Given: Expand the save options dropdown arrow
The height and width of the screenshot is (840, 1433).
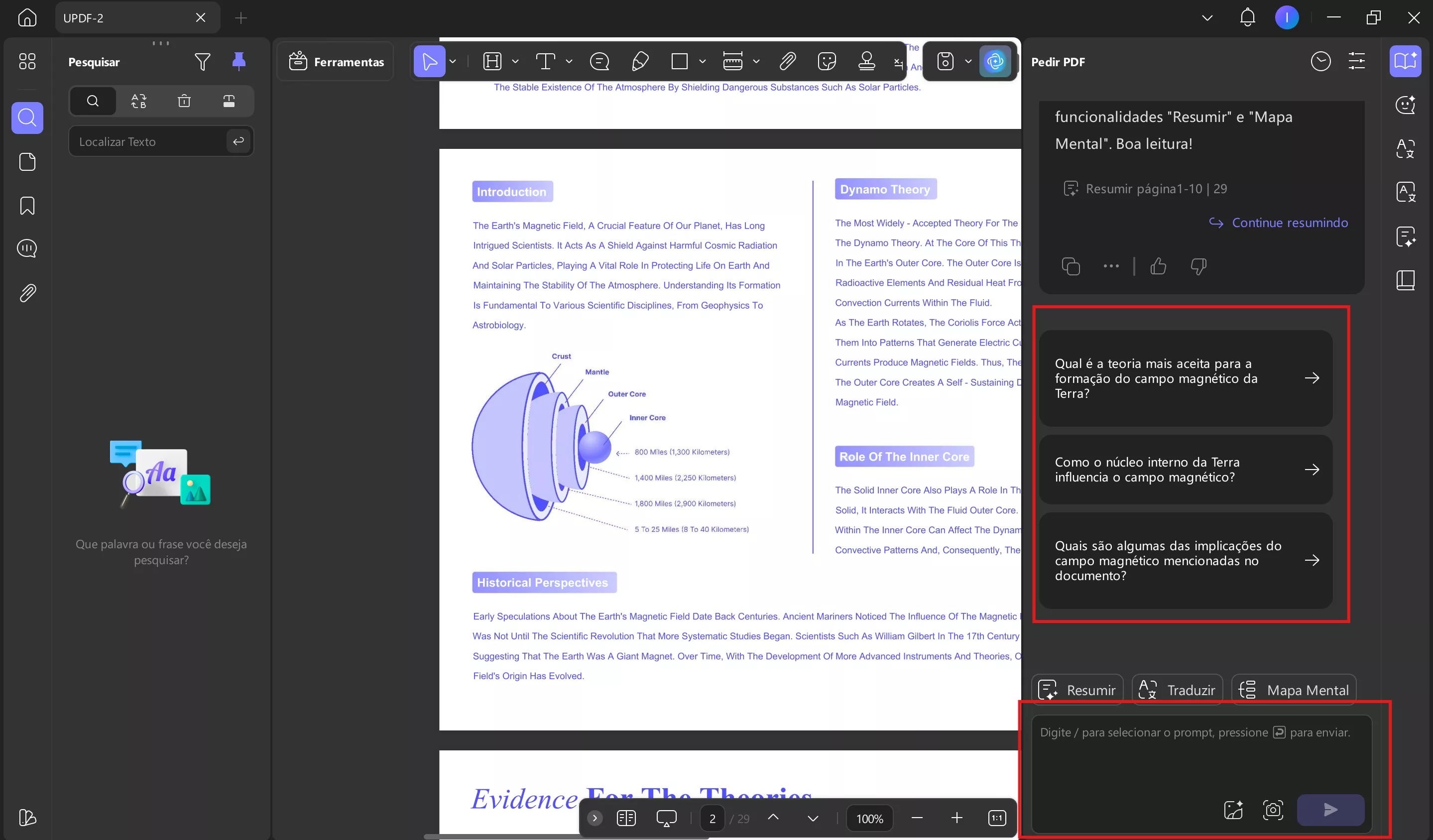Looking at the screenshot, I should coord(968,61).
